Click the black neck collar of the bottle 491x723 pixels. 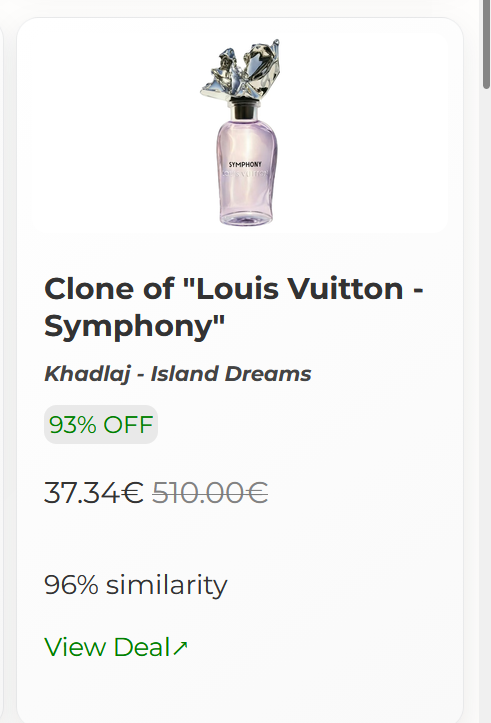click(x=243, y=111)
